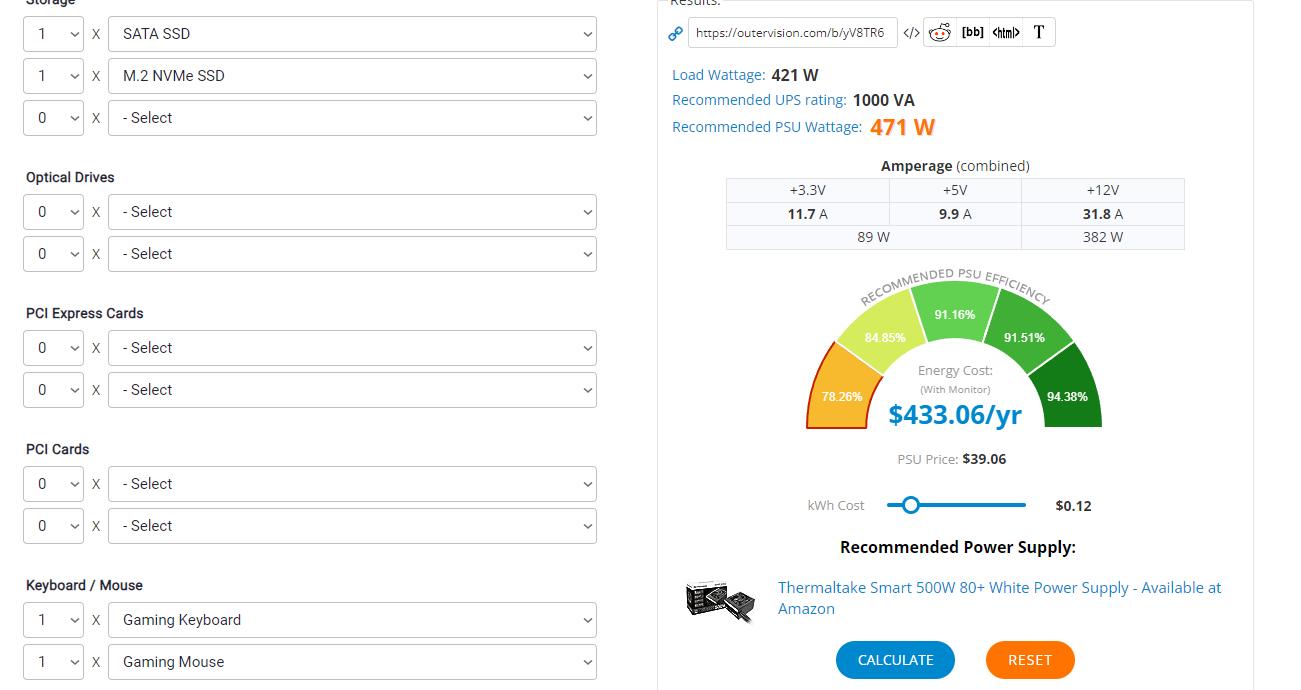Viewport: 1301px width, 690px height.
Task: Select the 91.16% efficiency gauge segment
Action: pos(955,314)
